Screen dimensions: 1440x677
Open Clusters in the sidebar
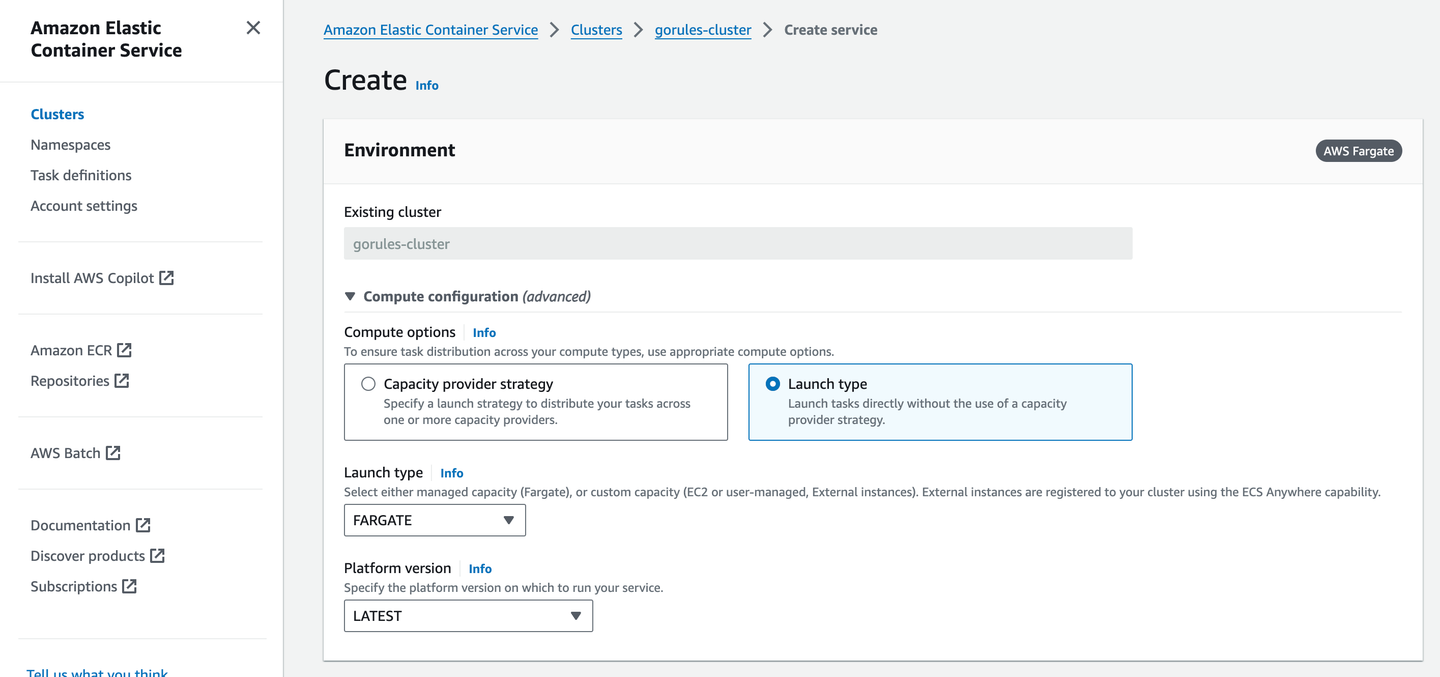57,114
